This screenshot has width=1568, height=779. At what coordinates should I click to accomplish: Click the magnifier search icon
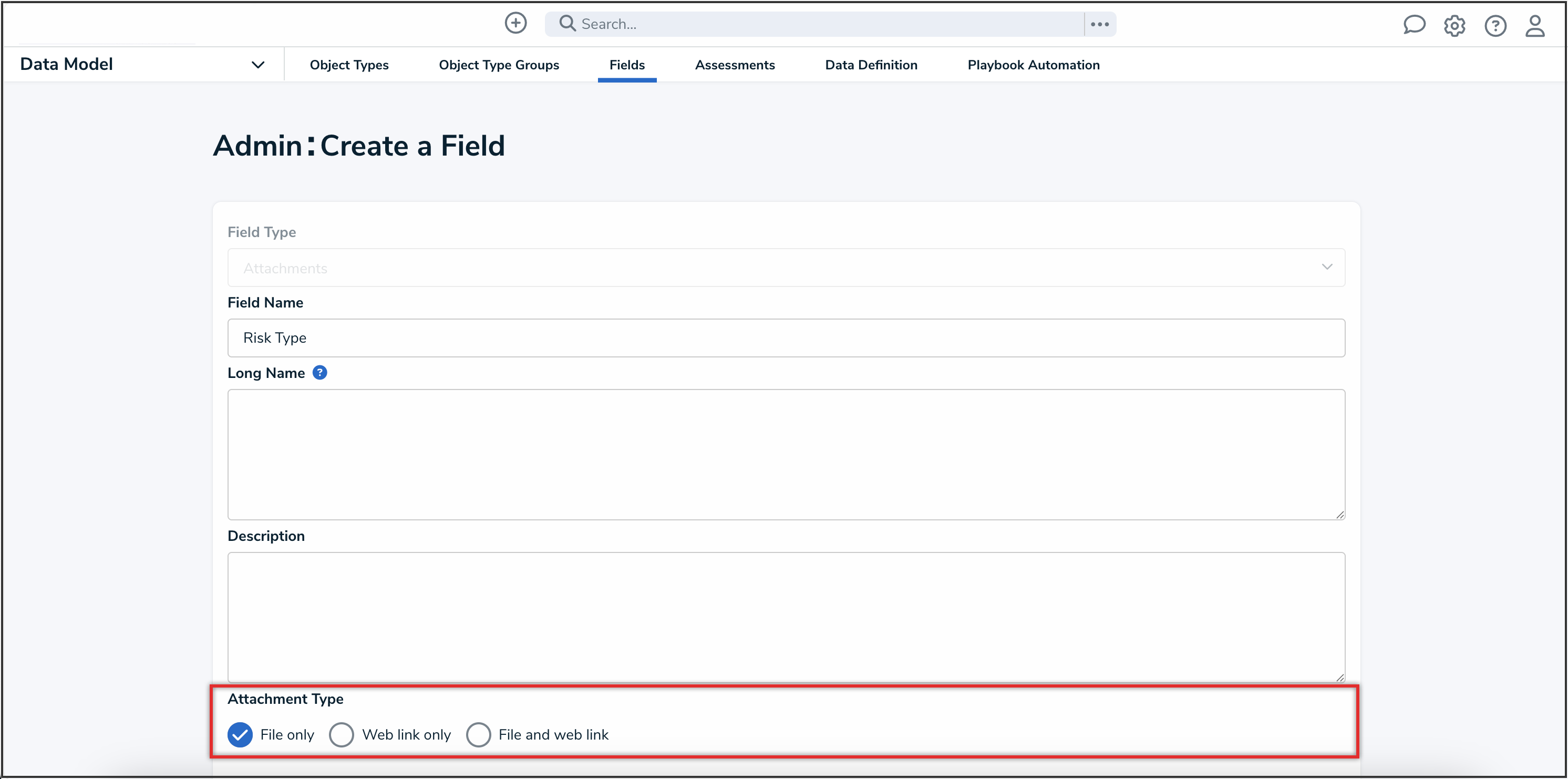[x=568, y=24]
